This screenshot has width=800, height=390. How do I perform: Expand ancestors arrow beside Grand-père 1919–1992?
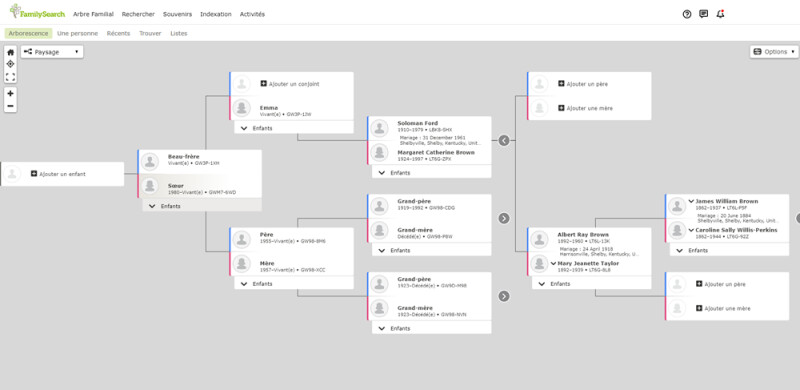504,218
